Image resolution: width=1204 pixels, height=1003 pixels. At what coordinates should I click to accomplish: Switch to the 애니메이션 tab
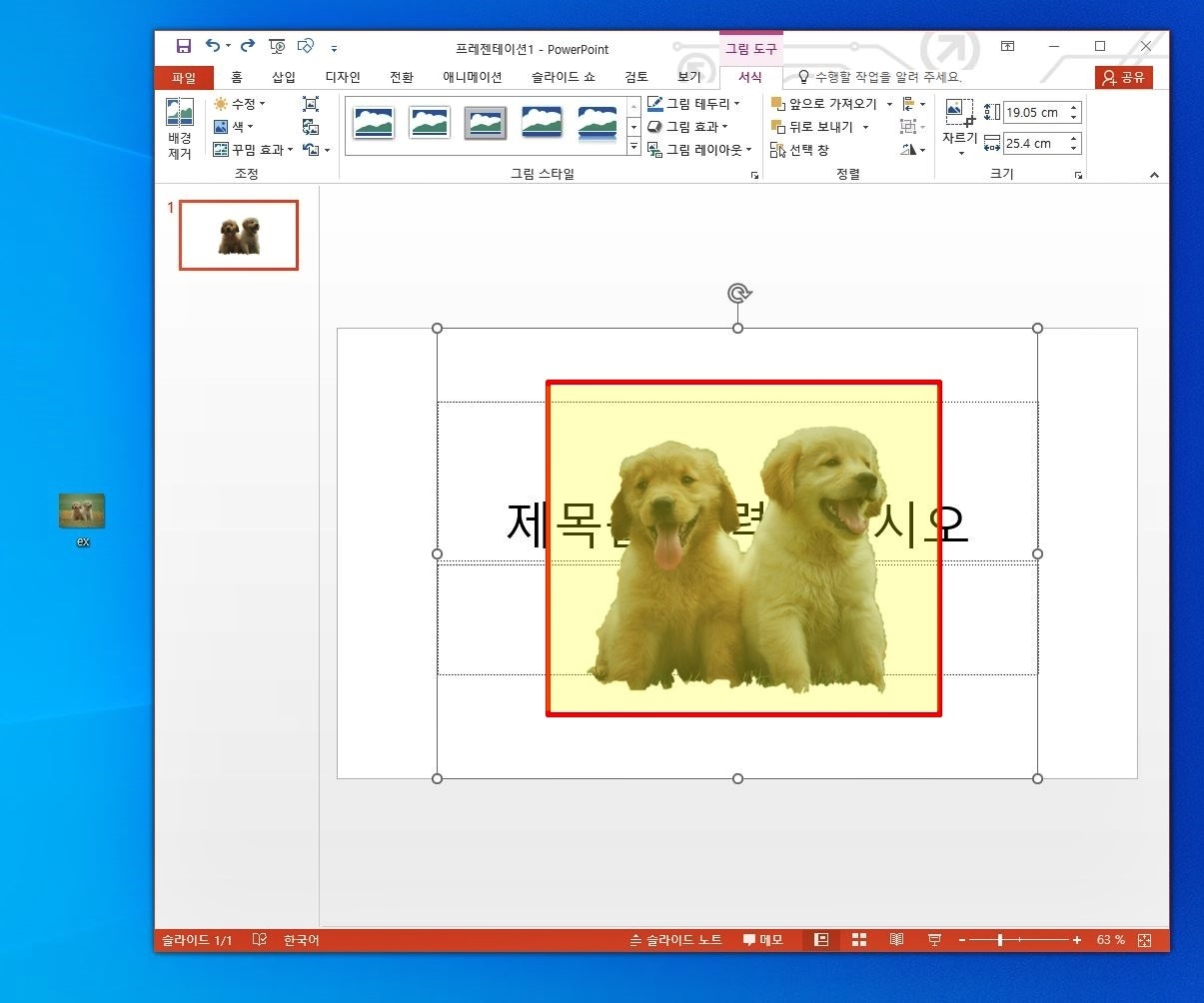coord(473,77)
